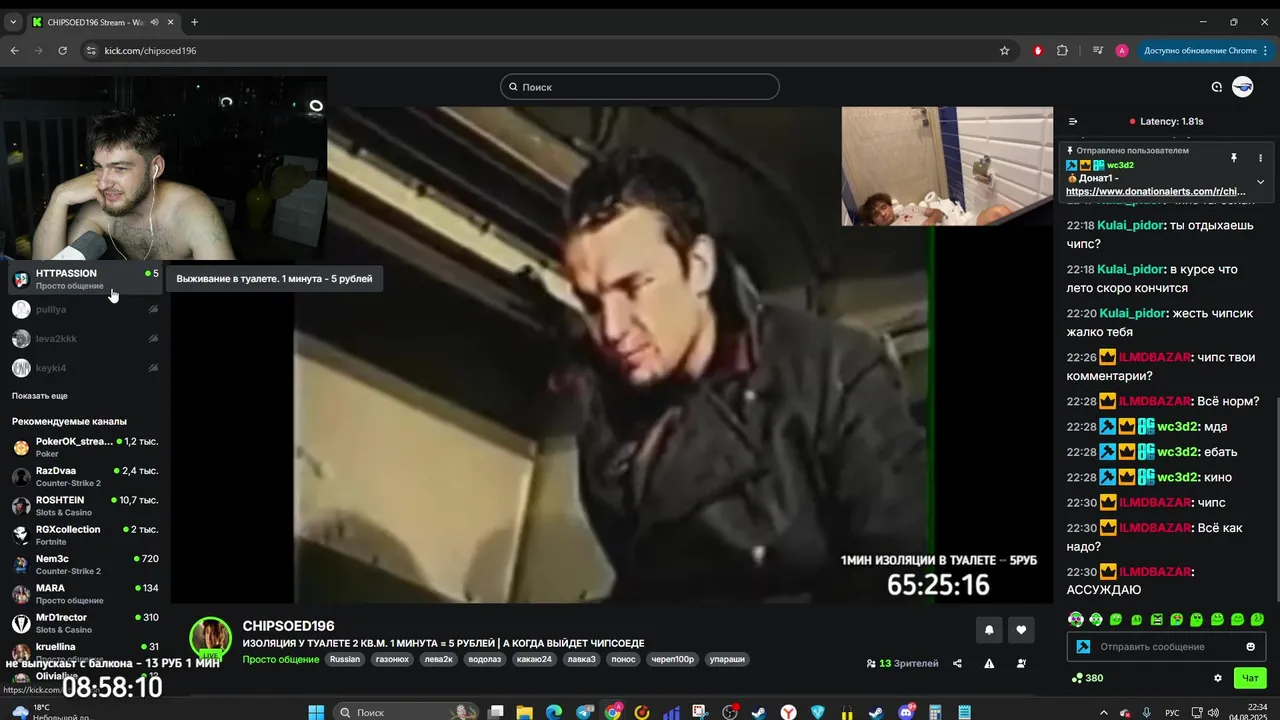The image size is (1280, 720).
Task: Select the first emote with headphones and purple glasses
Action: [1075, 620]
